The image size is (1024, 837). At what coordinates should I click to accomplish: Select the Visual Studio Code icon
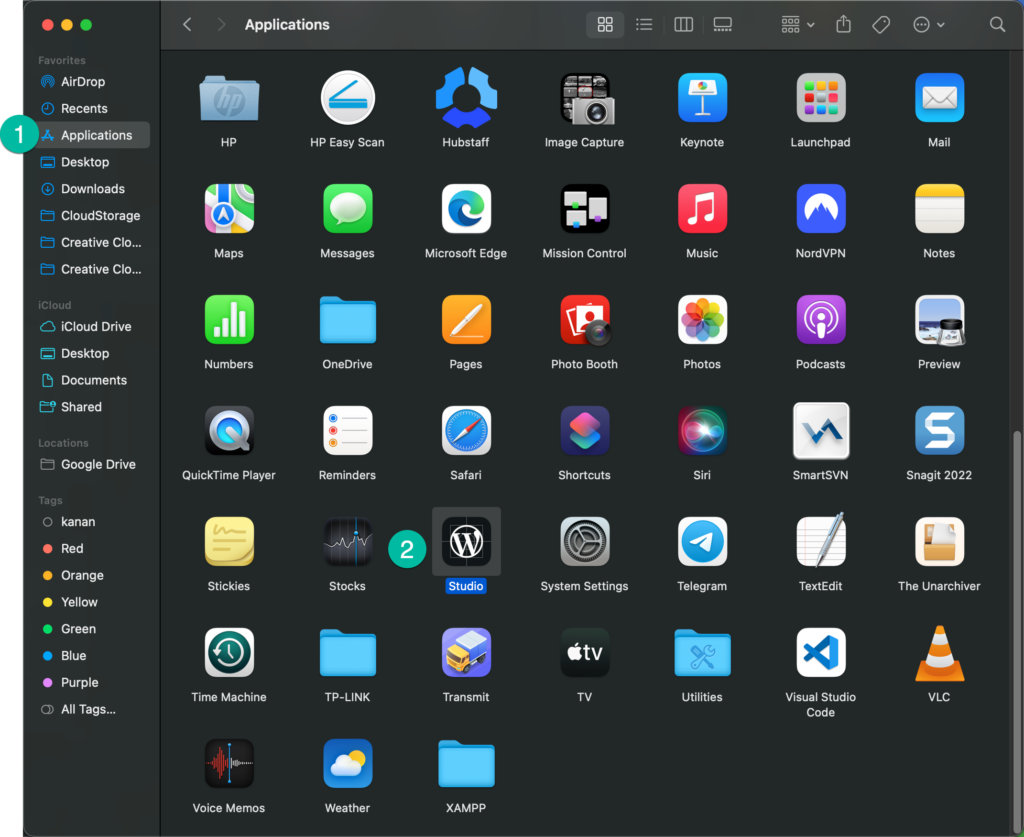(x=820, y=652)
